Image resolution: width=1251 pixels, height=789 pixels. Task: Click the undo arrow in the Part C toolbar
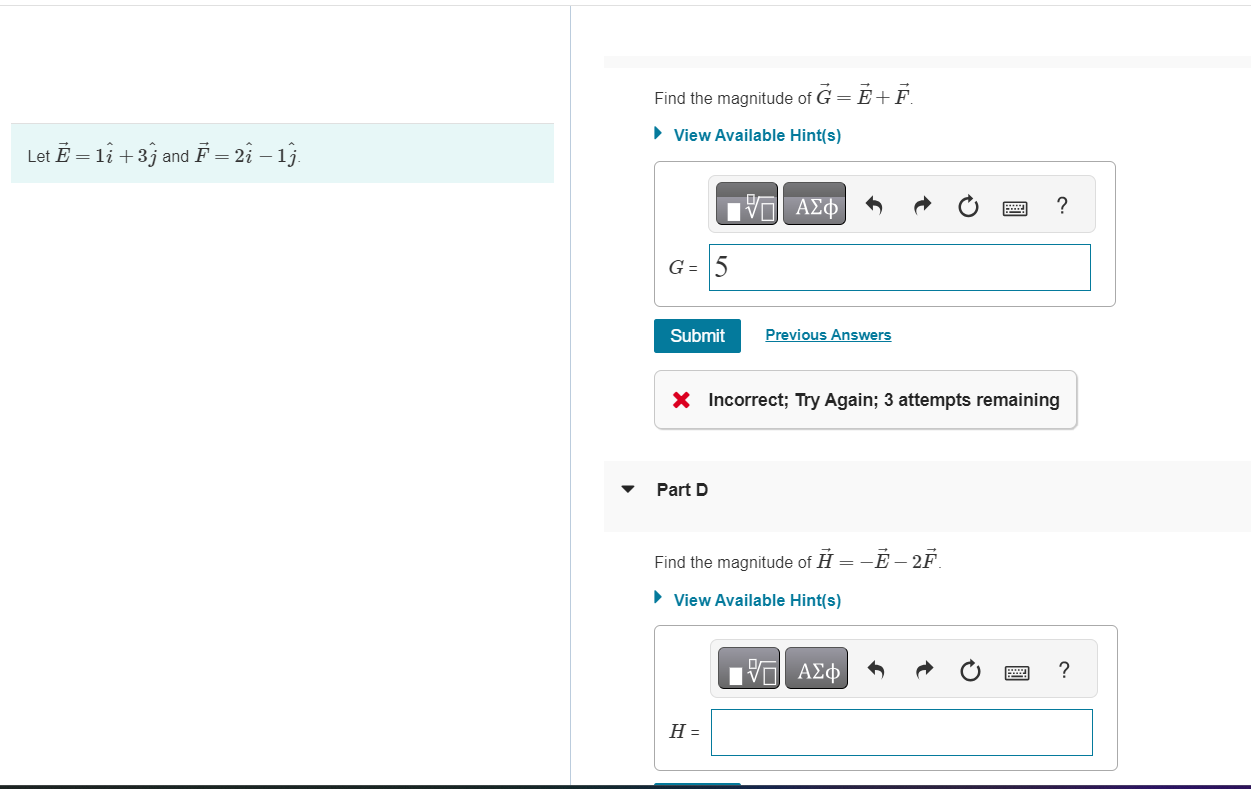tap(872, 204)
